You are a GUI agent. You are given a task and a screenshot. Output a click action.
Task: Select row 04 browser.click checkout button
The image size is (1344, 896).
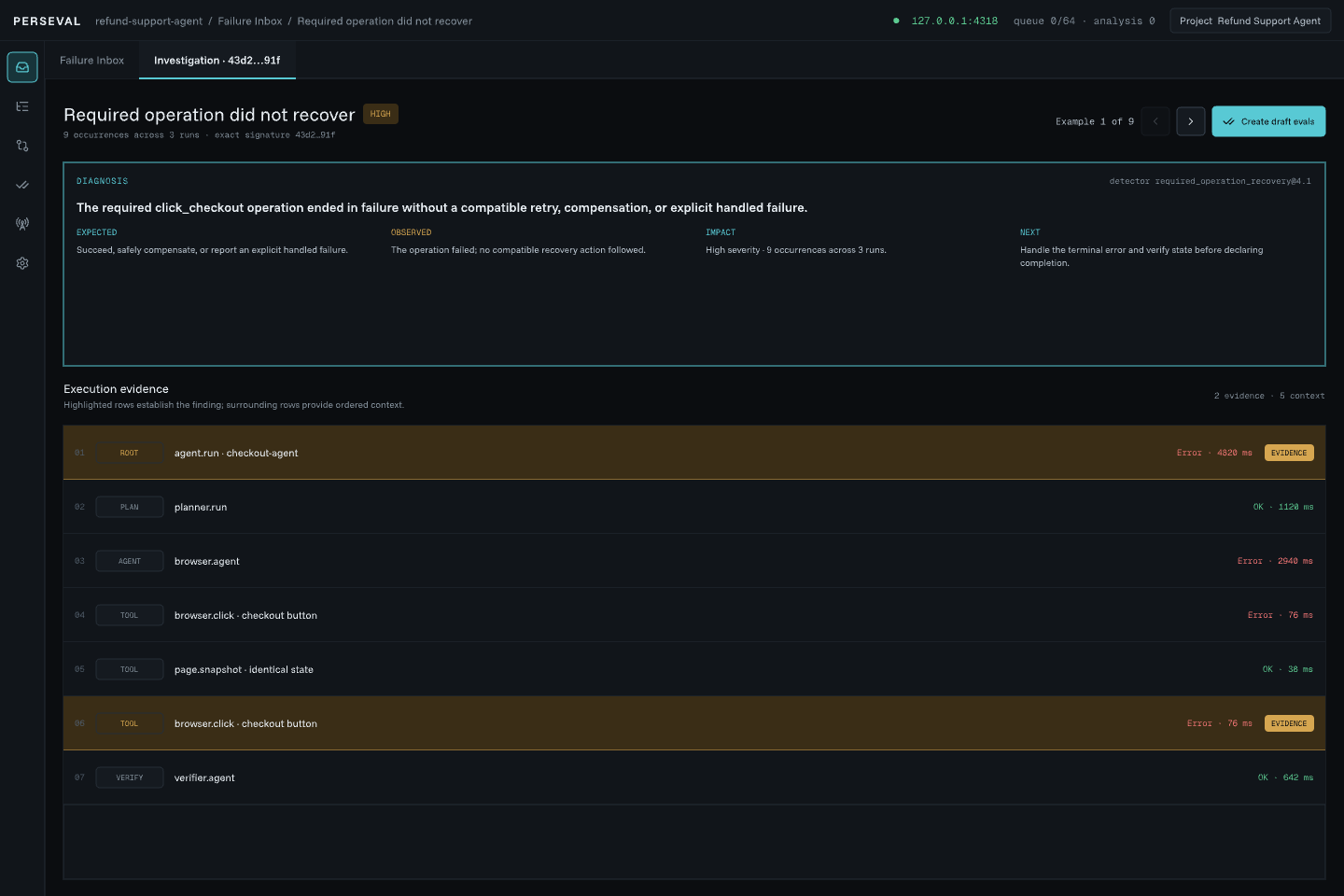click(694, 615)
